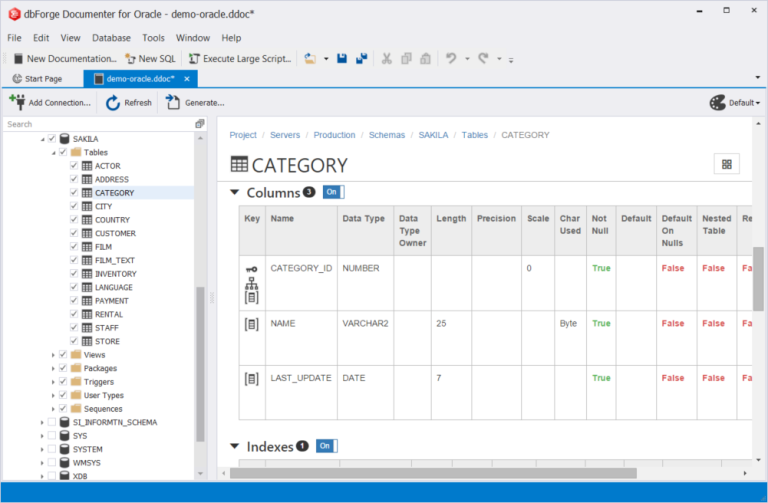Viewport: 768px width, 503px height.
Task: Click the Execute Large Script icon
Action: (194, 59)
